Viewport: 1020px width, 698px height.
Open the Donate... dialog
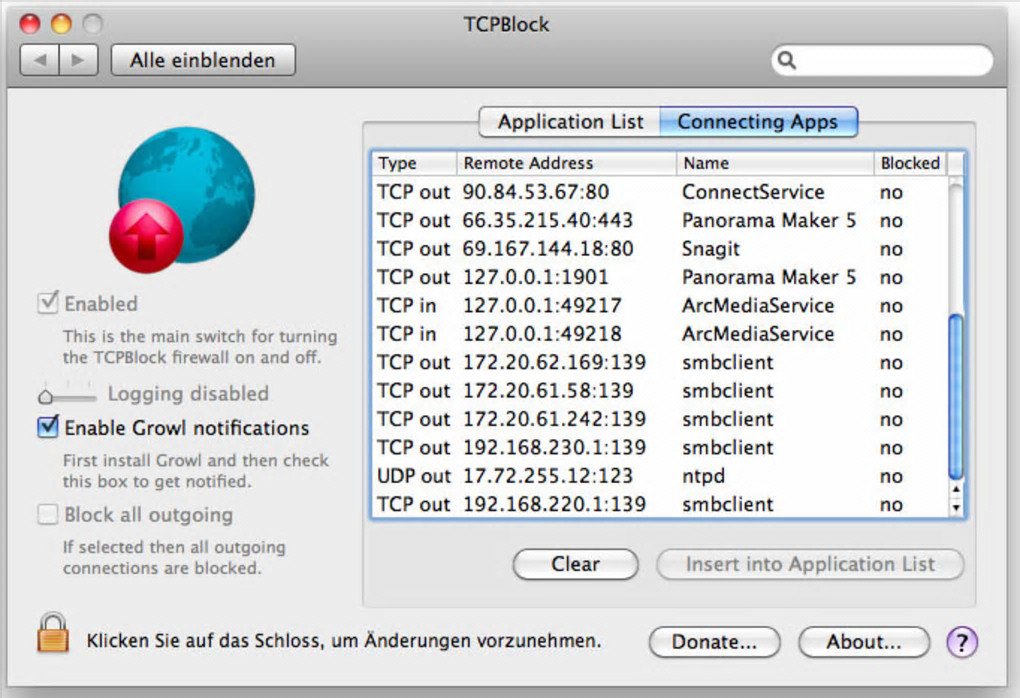[x=714, y=642]
